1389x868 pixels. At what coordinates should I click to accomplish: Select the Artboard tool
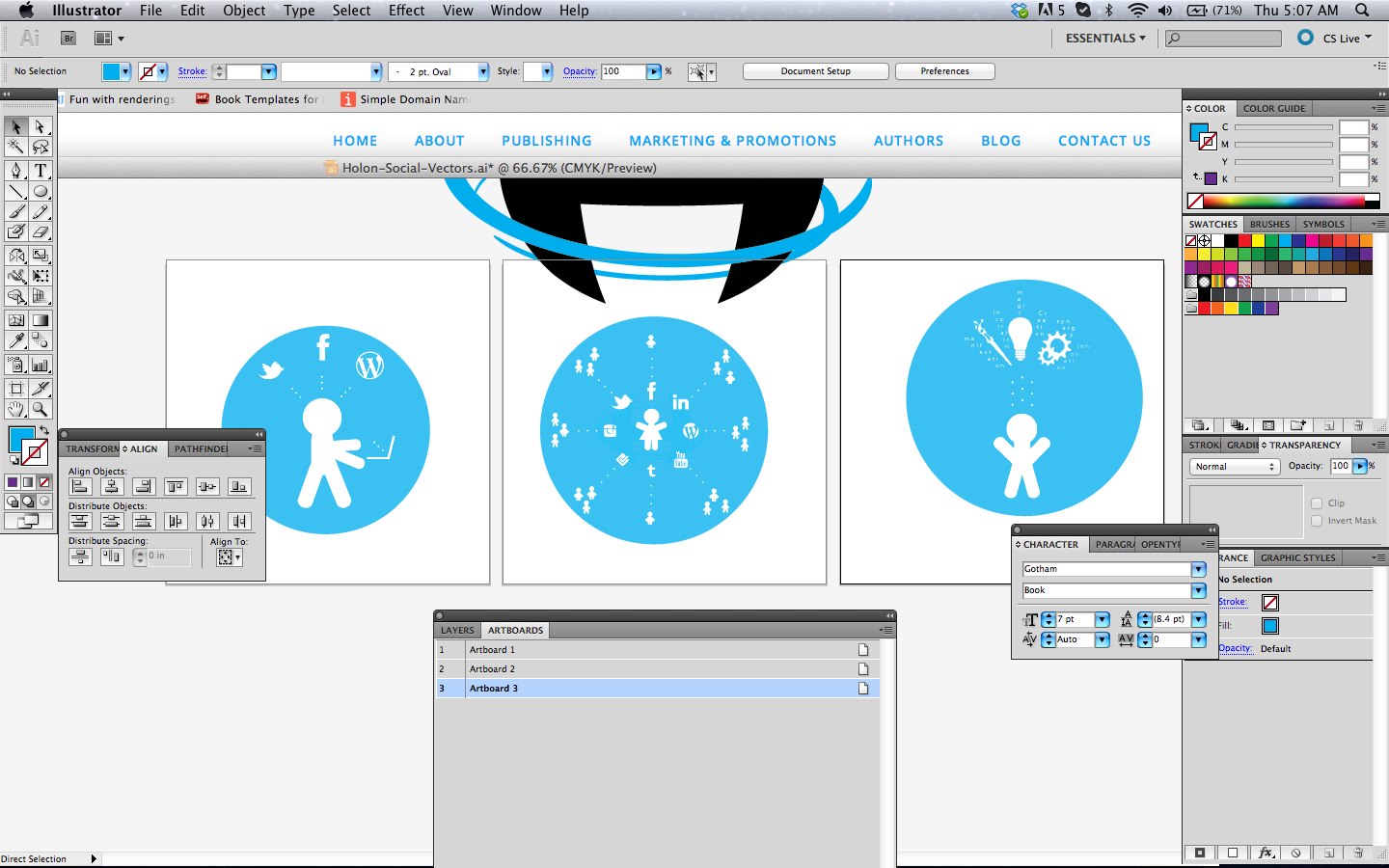point(16,389)
